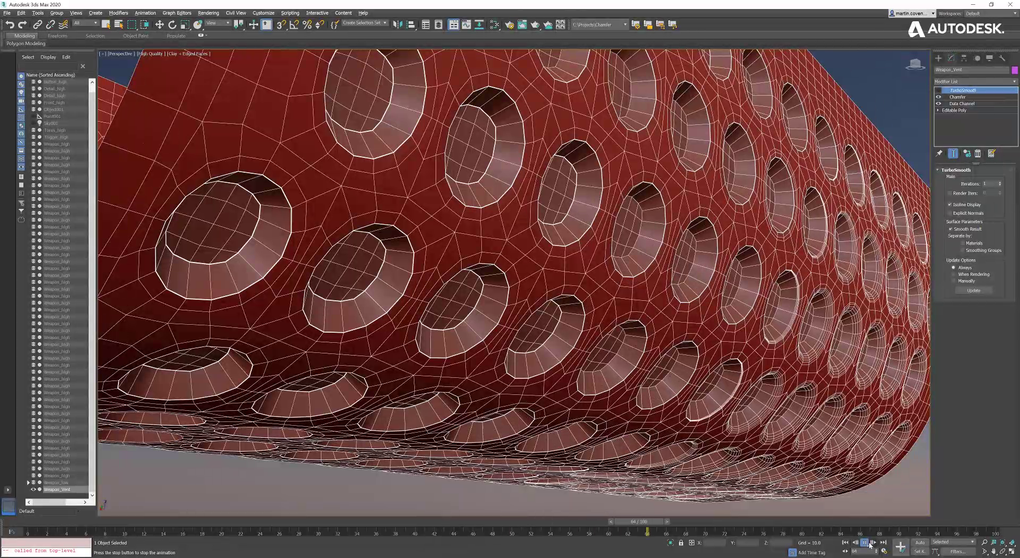Remove modifier from stack with trash icon
The height and width of the screenshot is (558, 1020).
click(x=978, y=153)
